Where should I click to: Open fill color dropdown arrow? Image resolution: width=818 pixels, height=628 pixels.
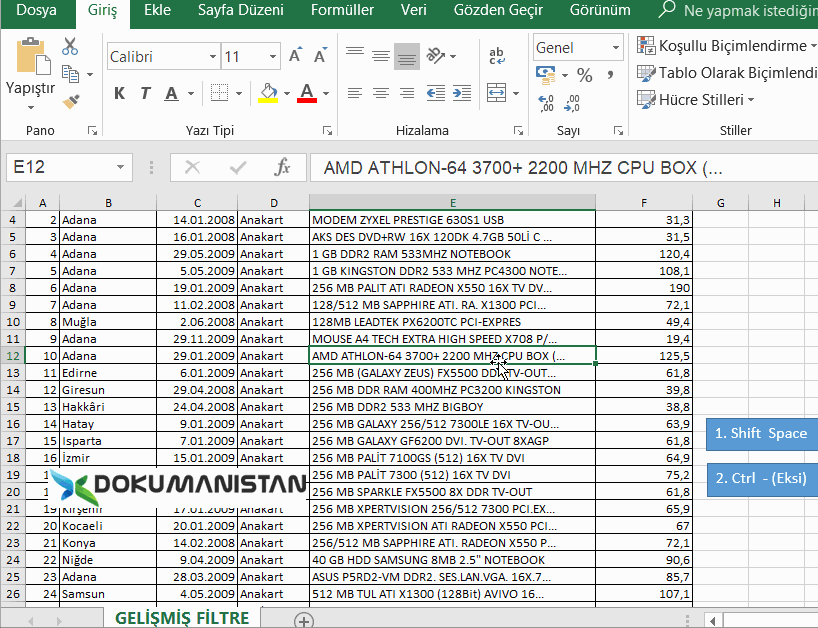coord(287,93)
